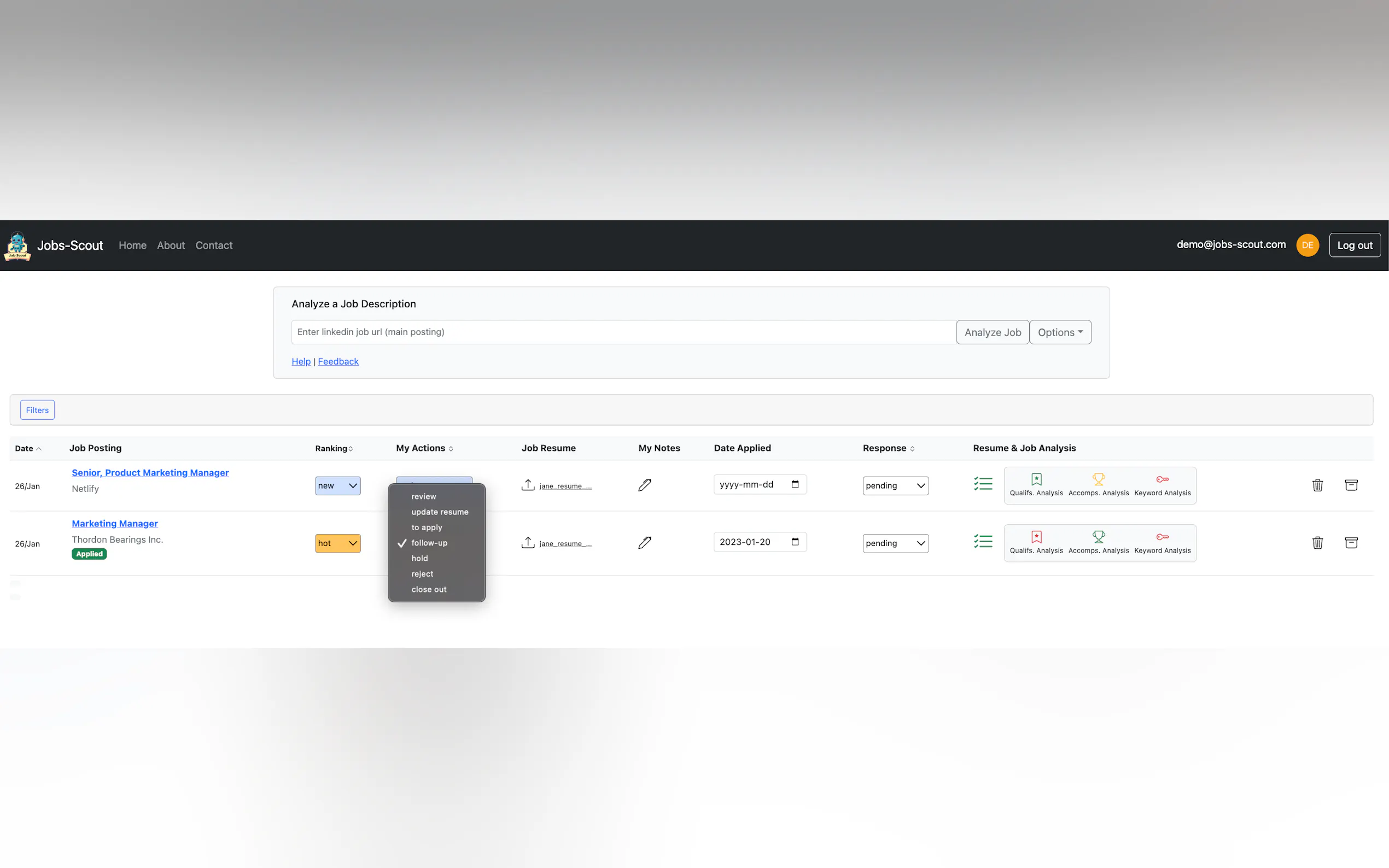The image size is (1389, 868).
Task: Choose 'close out' in the actions list
Action: (x=428, y=590)
